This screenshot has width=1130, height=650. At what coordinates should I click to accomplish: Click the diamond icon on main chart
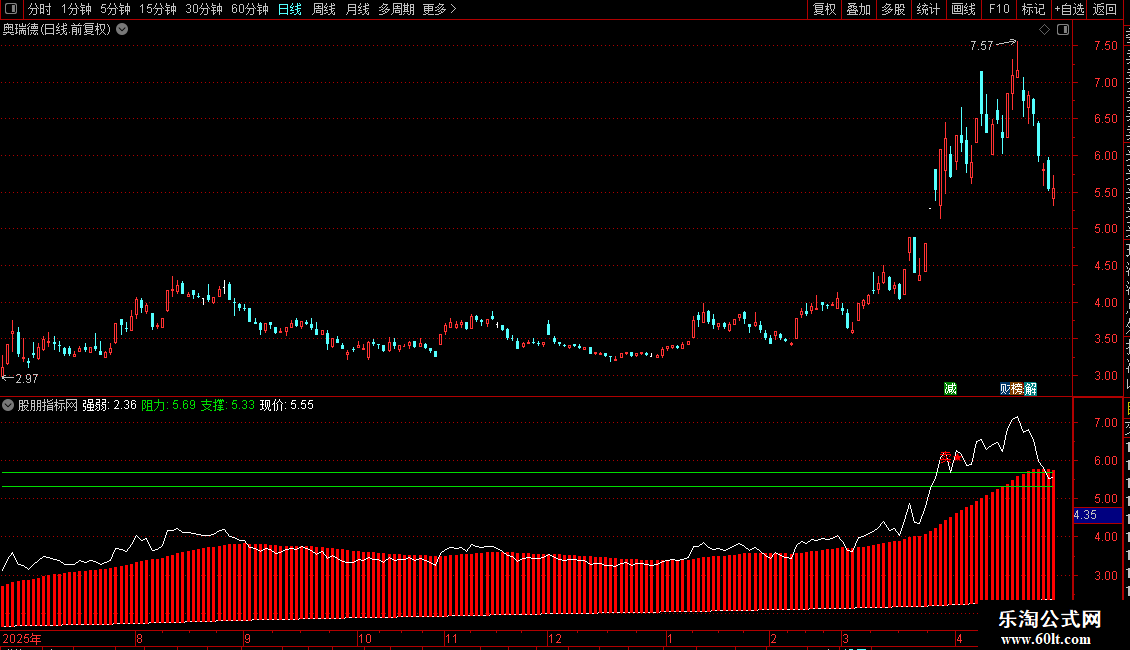1044,30
